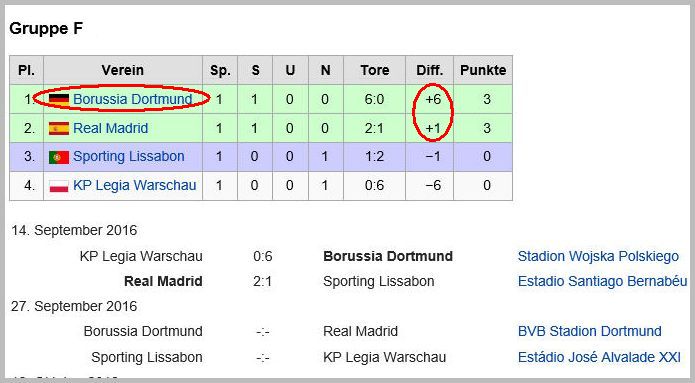The height and width of the screenshot is (383, 695).
Task: Click the 0:6 score for Legia versus Dortmund
Action: point(262,256)
